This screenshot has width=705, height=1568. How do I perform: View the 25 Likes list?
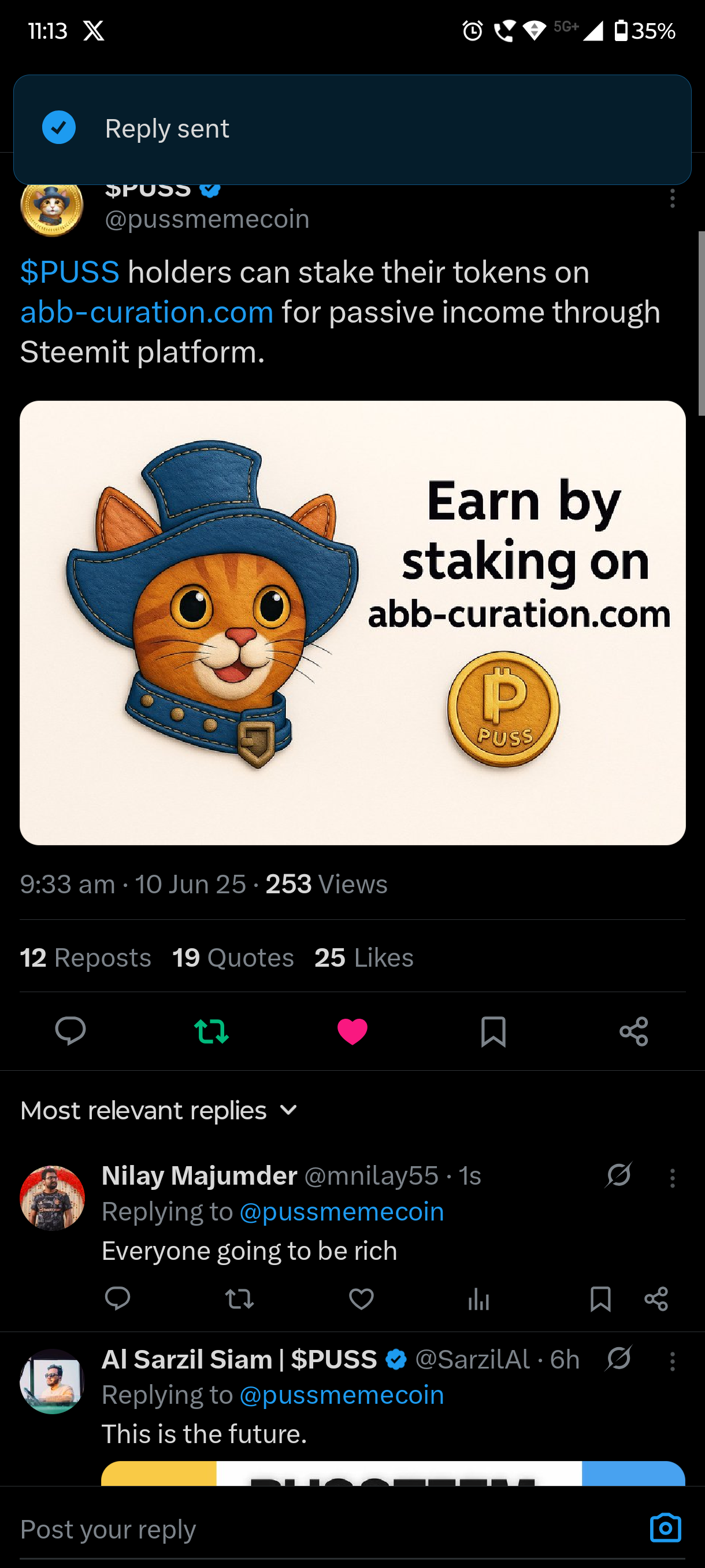(x=365, y=957)
